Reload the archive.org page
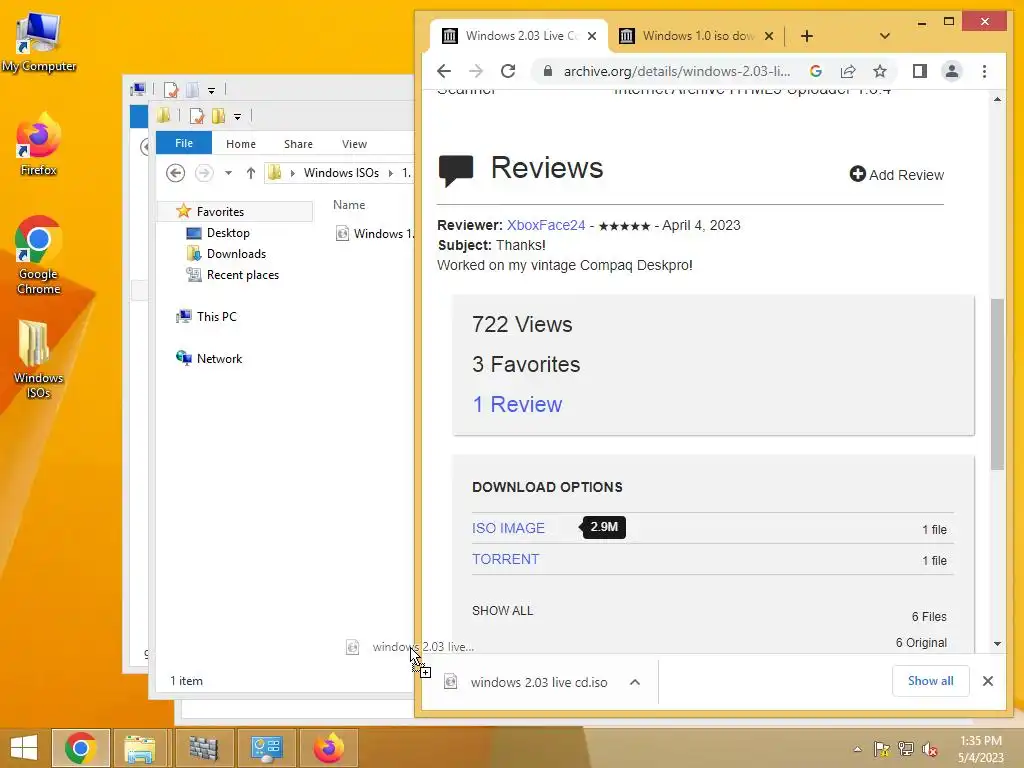1024x768 pixels. 508,71
